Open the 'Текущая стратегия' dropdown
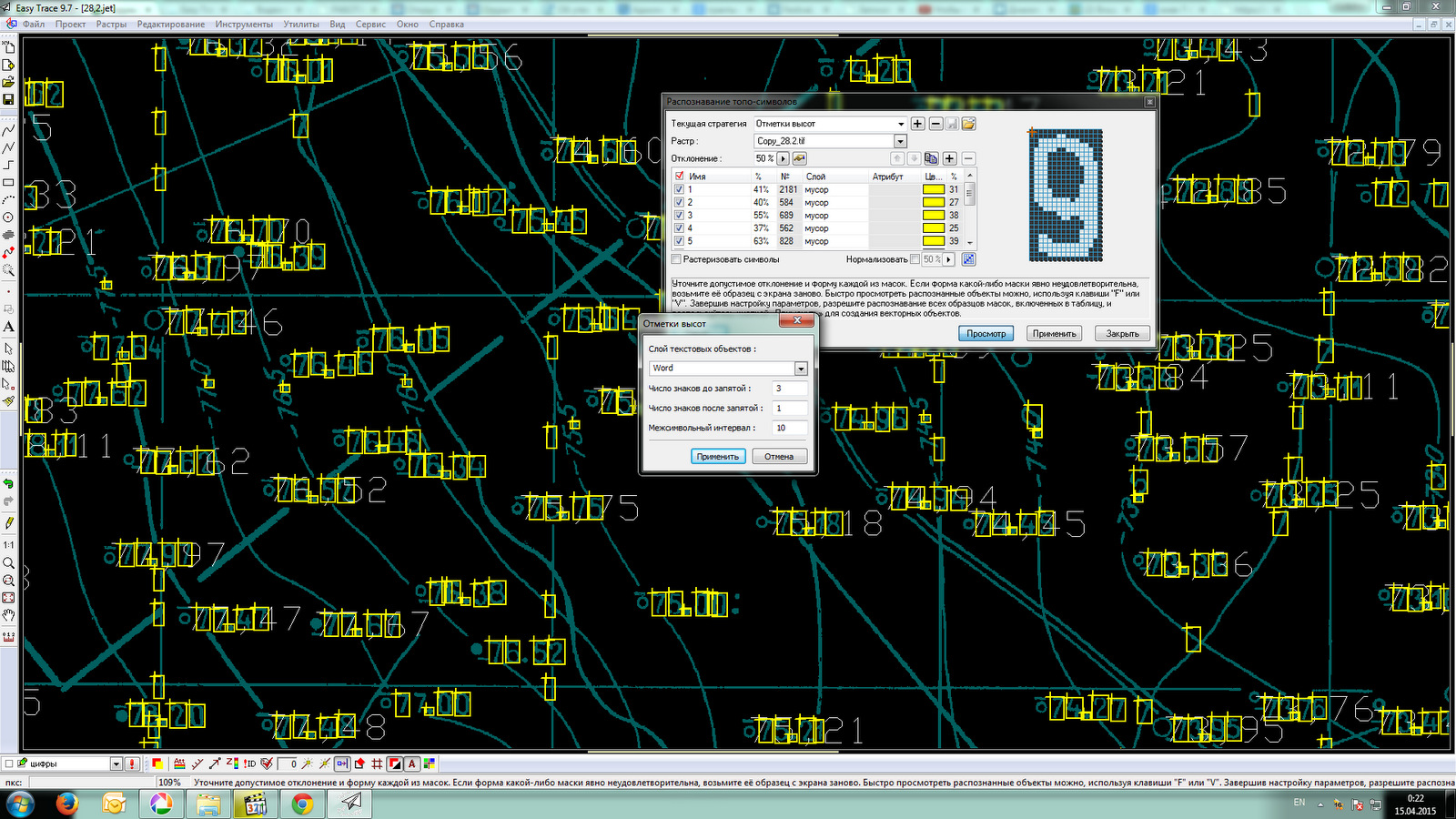 pos(901,124)
